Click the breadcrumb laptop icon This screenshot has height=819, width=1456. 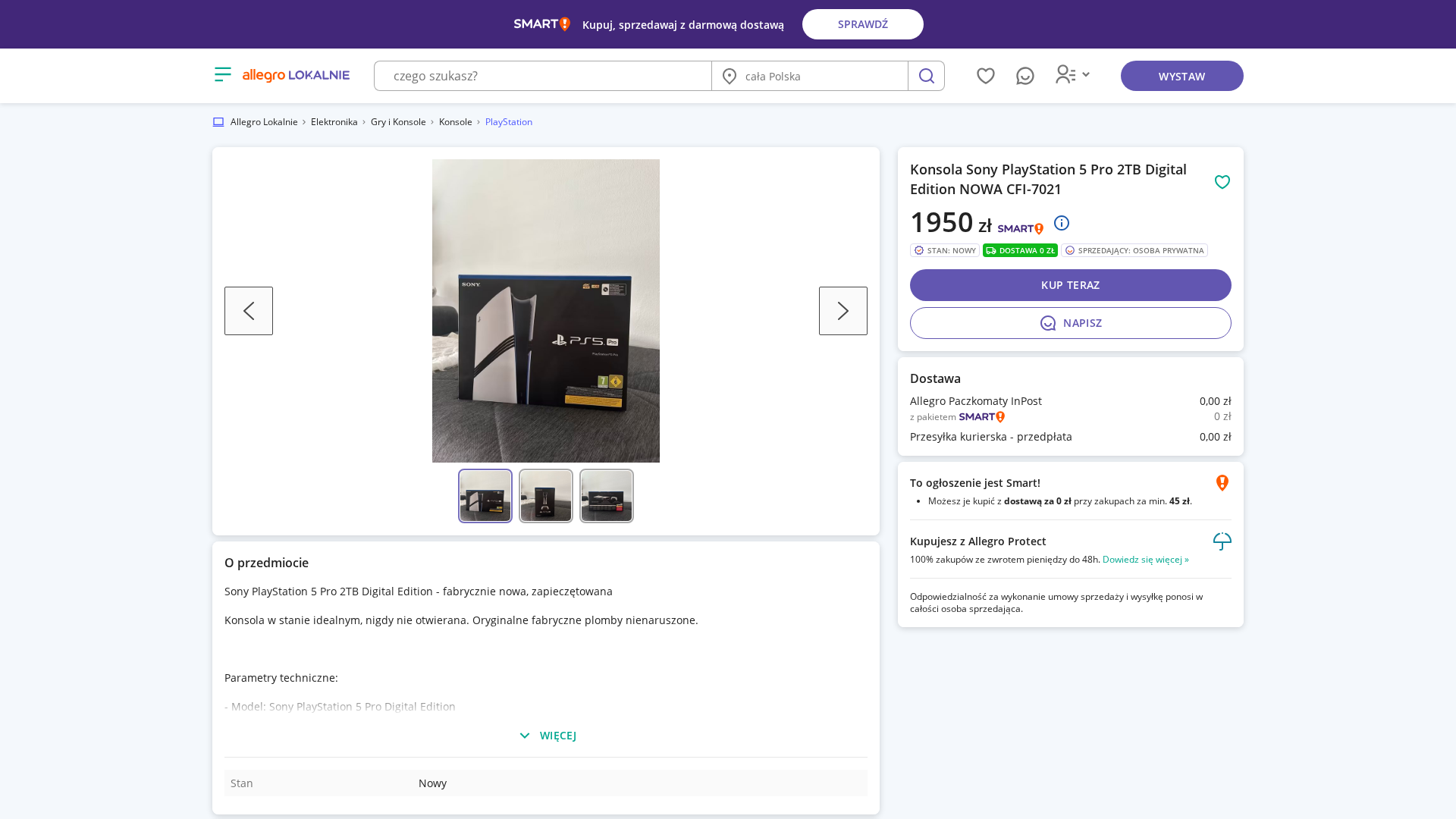point(218,122)
